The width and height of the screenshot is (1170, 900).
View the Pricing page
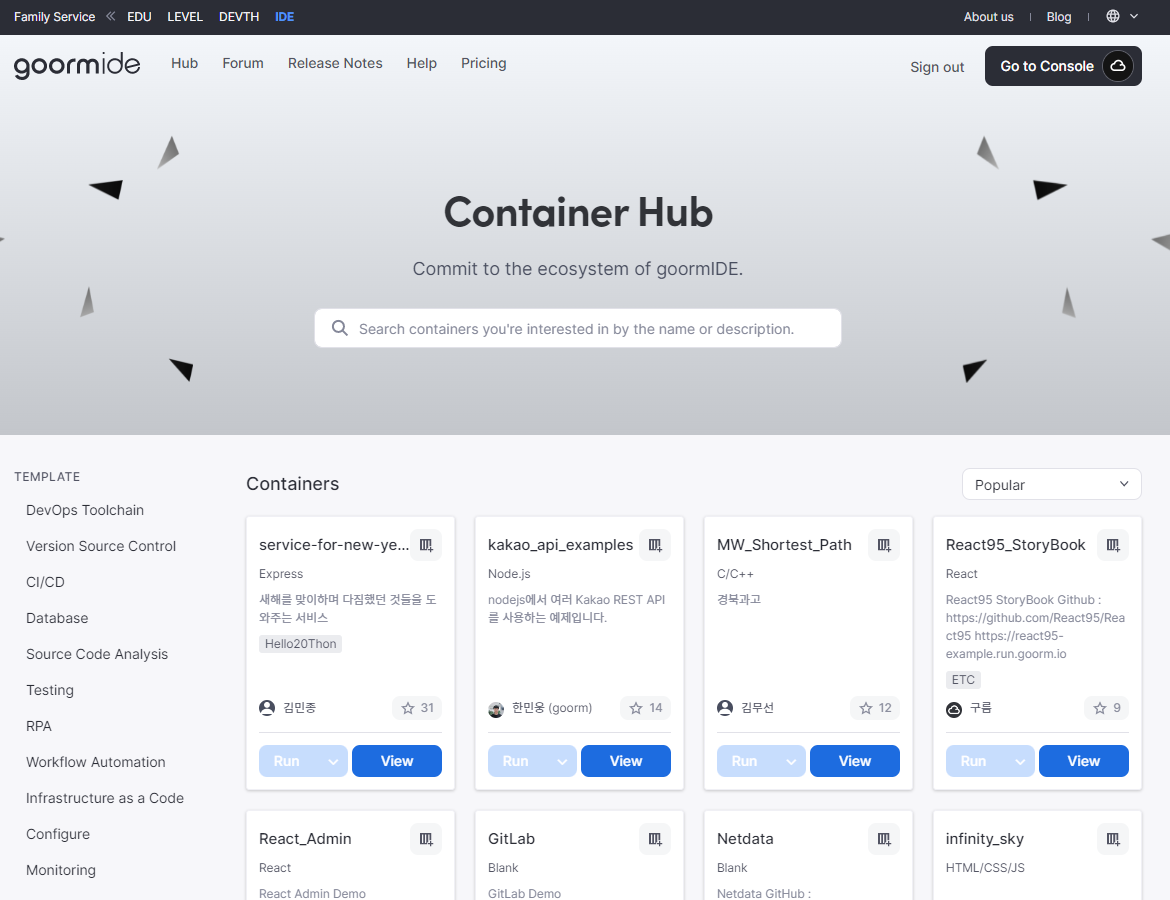click(x=484, y=63)
